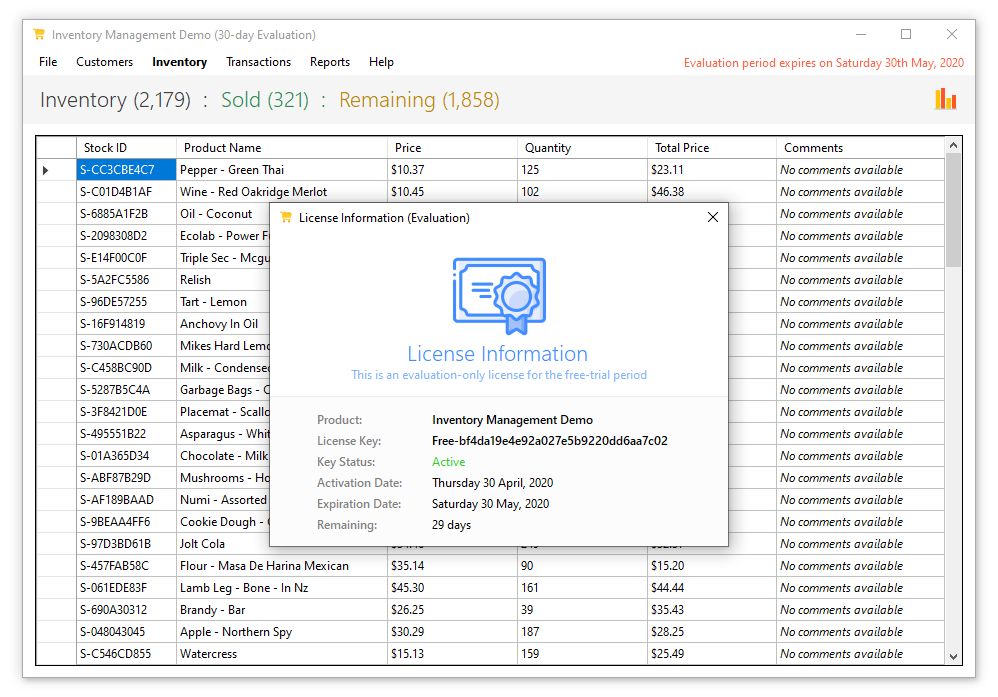The height and width of the screenshot is (697, 998).
Task: Open the Transactions menu
Action: point(258,62)
